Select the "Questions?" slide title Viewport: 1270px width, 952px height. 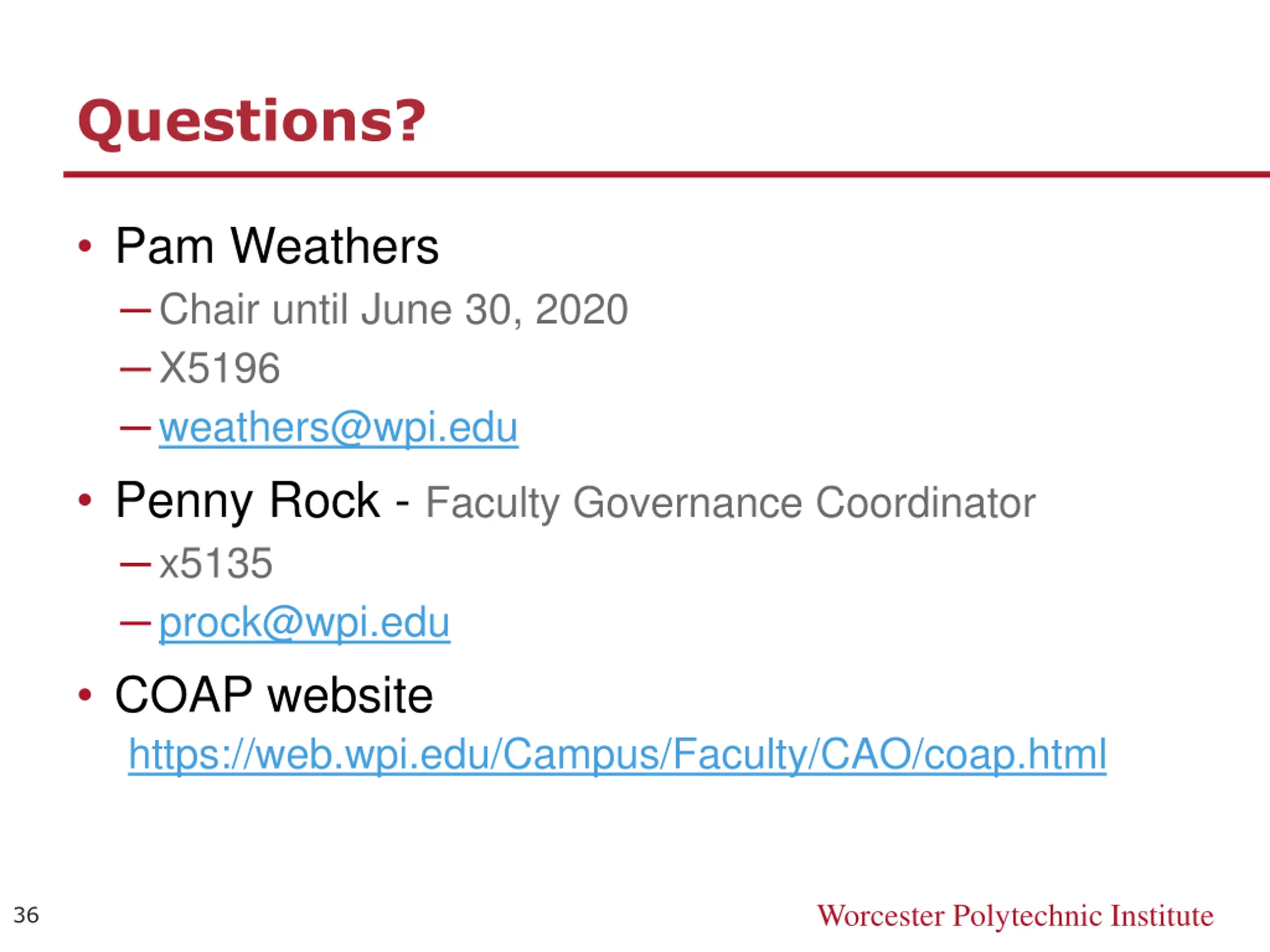click(252, 121)
